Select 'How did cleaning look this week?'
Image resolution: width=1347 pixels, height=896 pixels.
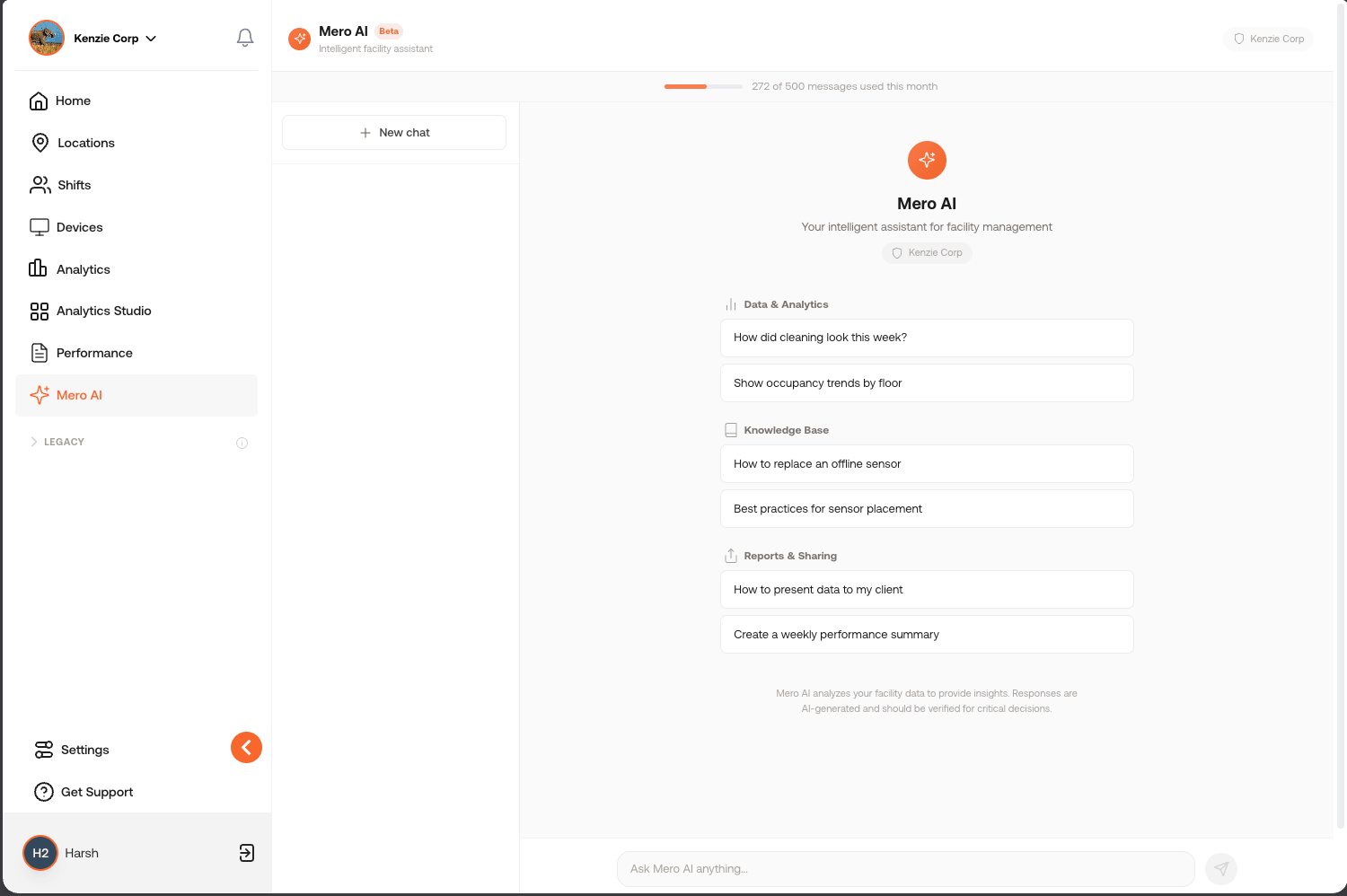click(927, 338)
